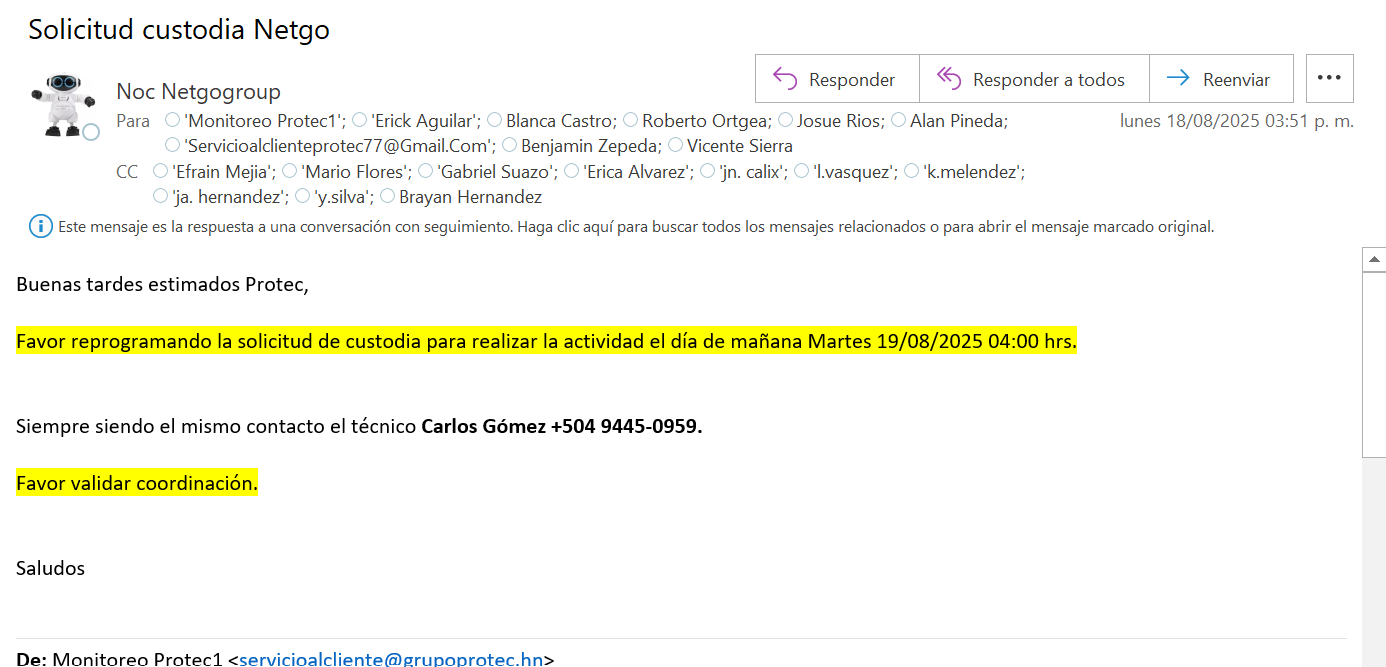The image size is (1386, 667).
Task: Click the Responder reply button
Action: click(836, 80)
